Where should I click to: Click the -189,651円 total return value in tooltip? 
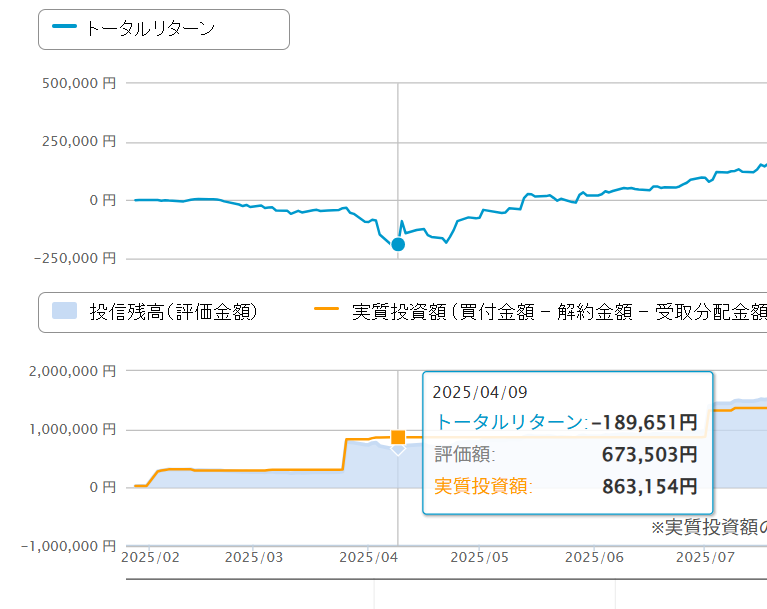click(645, 422)
